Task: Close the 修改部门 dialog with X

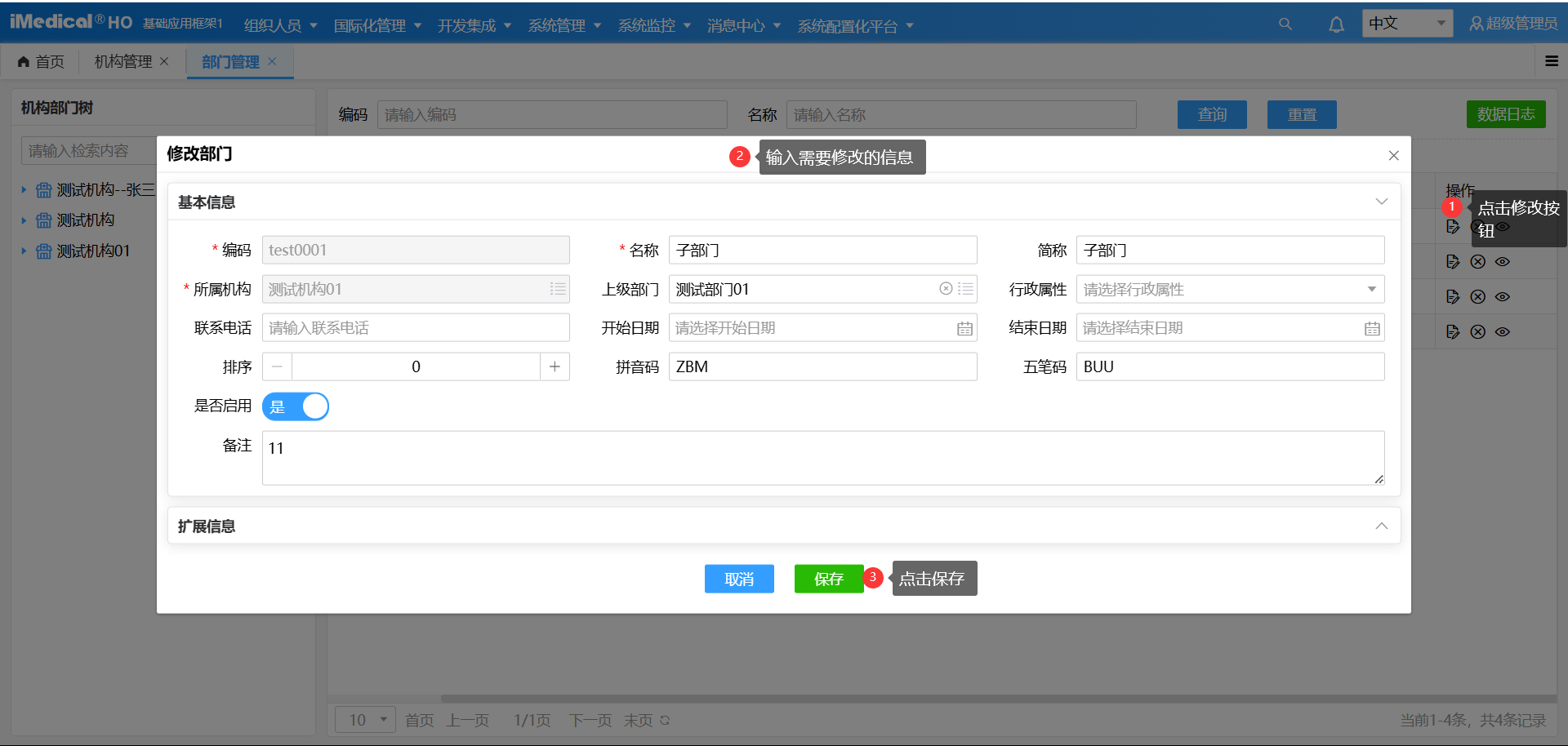Action: [x=1393, y=155]
